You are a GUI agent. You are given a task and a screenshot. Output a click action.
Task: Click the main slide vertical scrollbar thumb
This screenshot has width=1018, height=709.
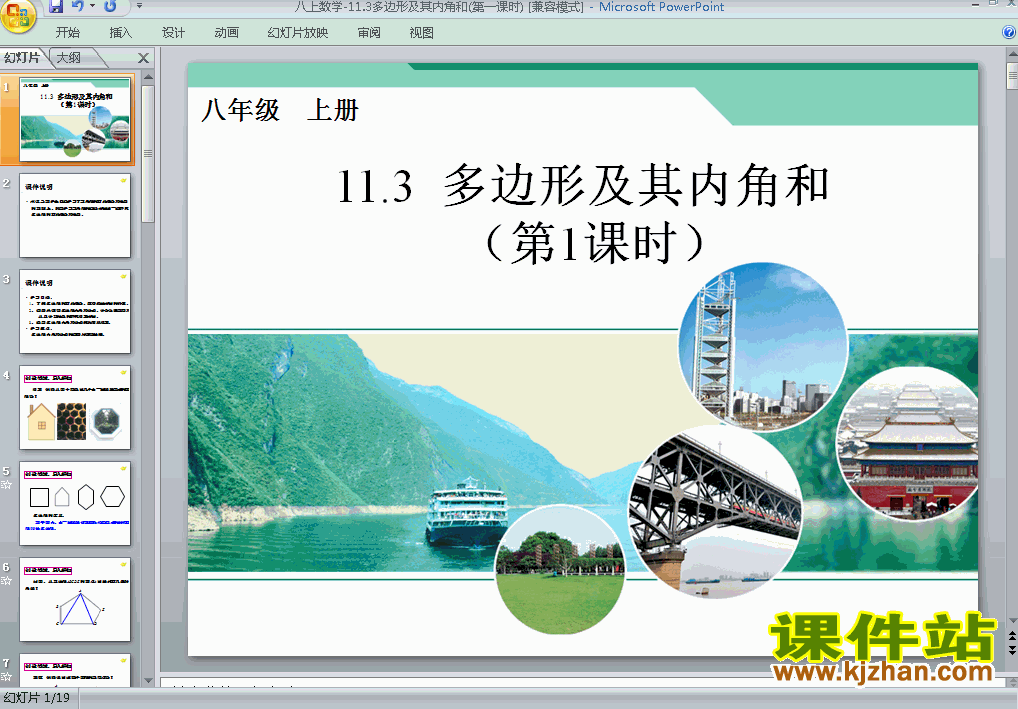click(x=1012, y=76)
